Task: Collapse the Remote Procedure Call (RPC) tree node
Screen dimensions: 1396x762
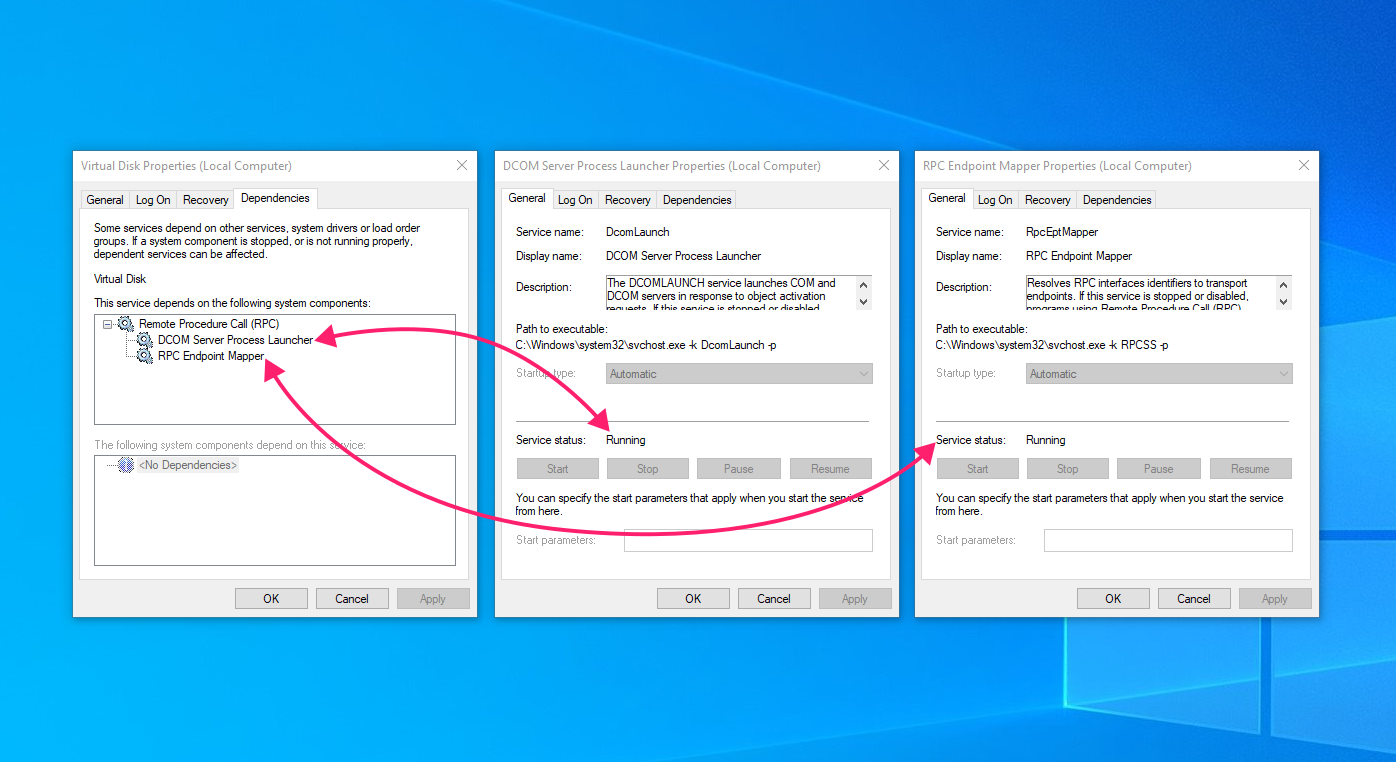Action: click(x=108, y=324)
